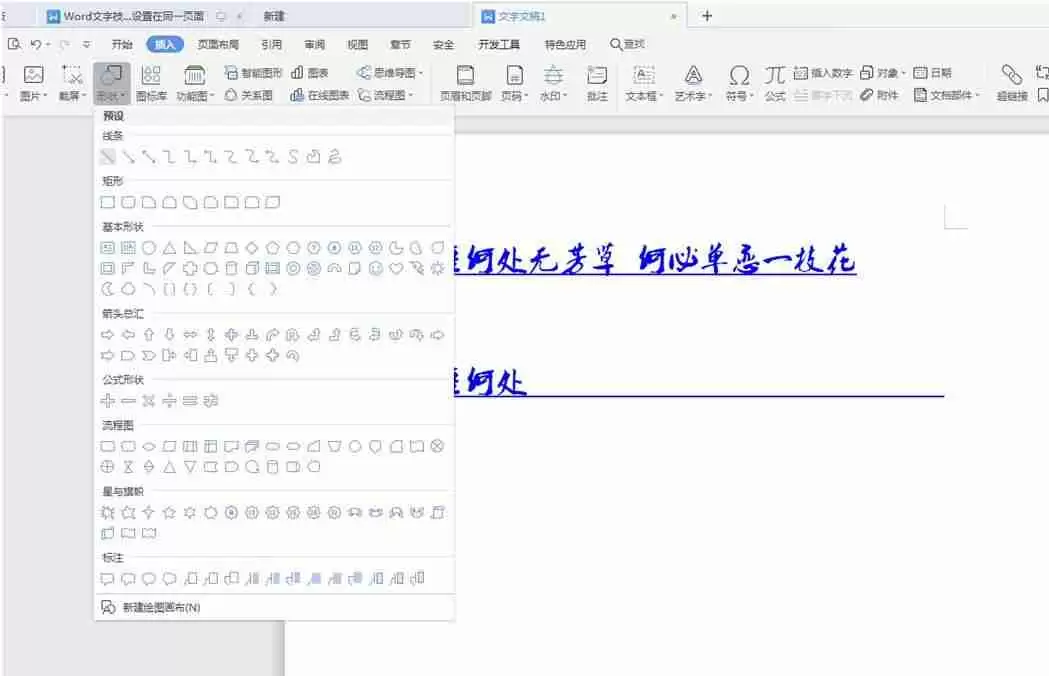The width and height of the screenshot is (1049, 676).
Task: Open the 页码 page number dropdown
Action: click(x=513, y=80)
